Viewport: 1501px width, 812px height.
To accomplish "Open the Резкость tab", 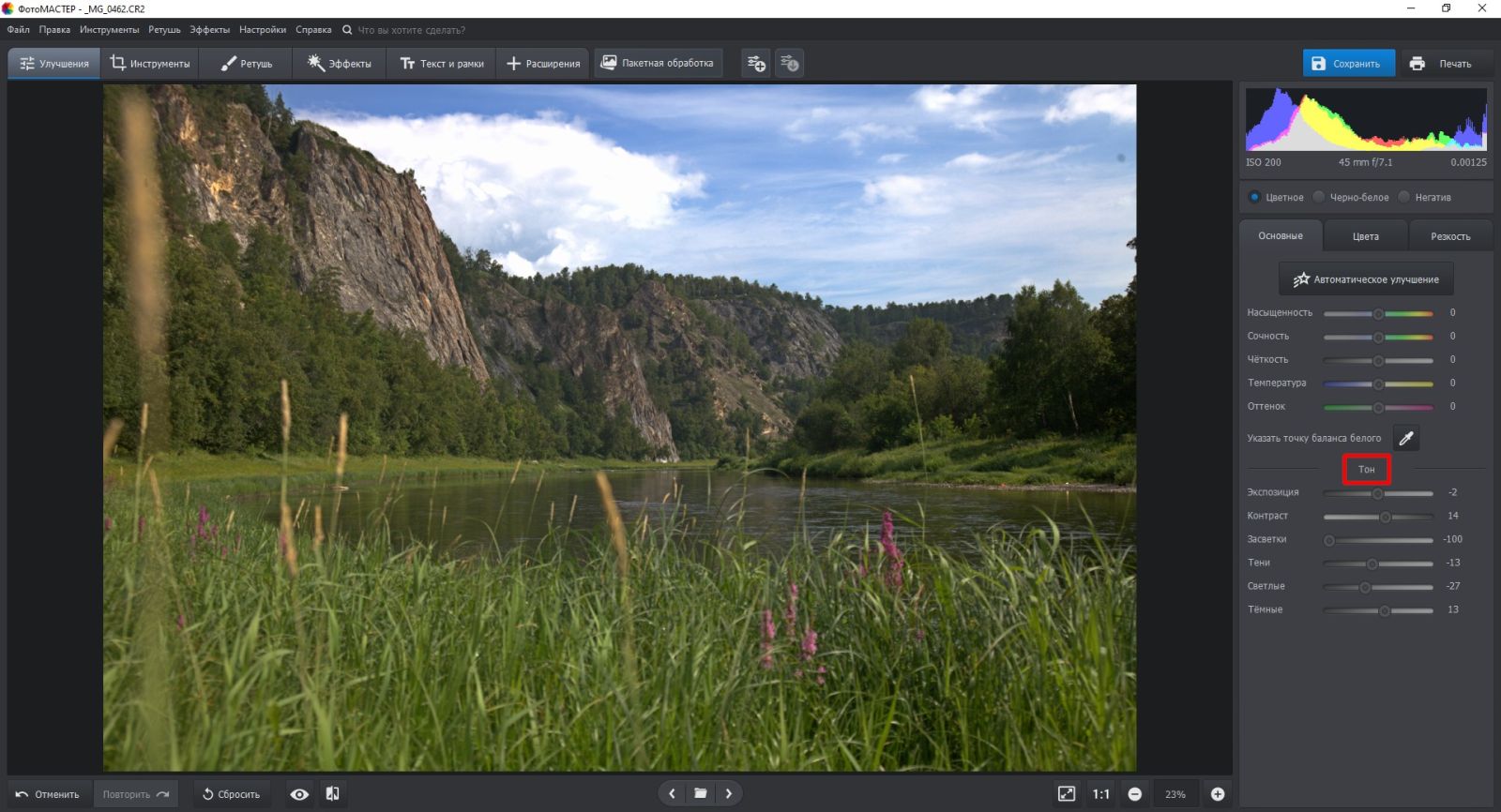I will pyautogui.click(x=1449, y=236).
